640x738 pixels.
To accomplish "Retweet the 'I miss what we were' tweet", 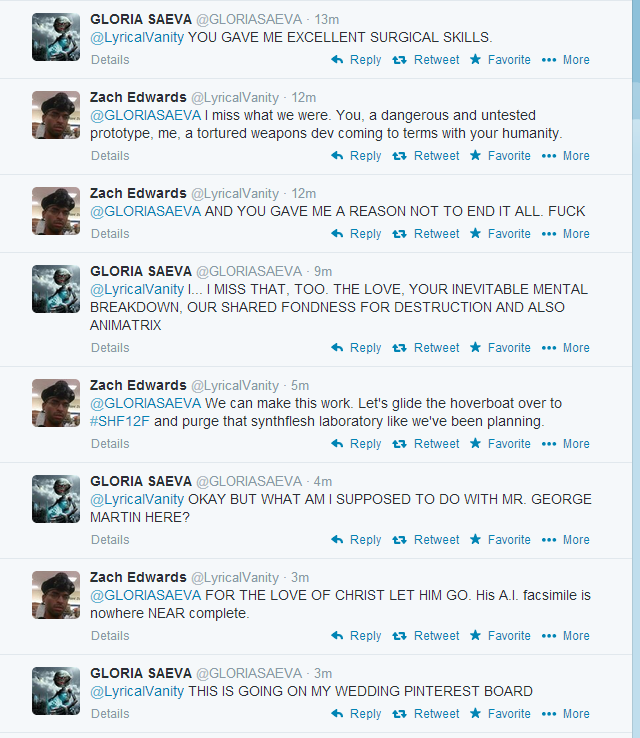I will [x=426, y=156].
